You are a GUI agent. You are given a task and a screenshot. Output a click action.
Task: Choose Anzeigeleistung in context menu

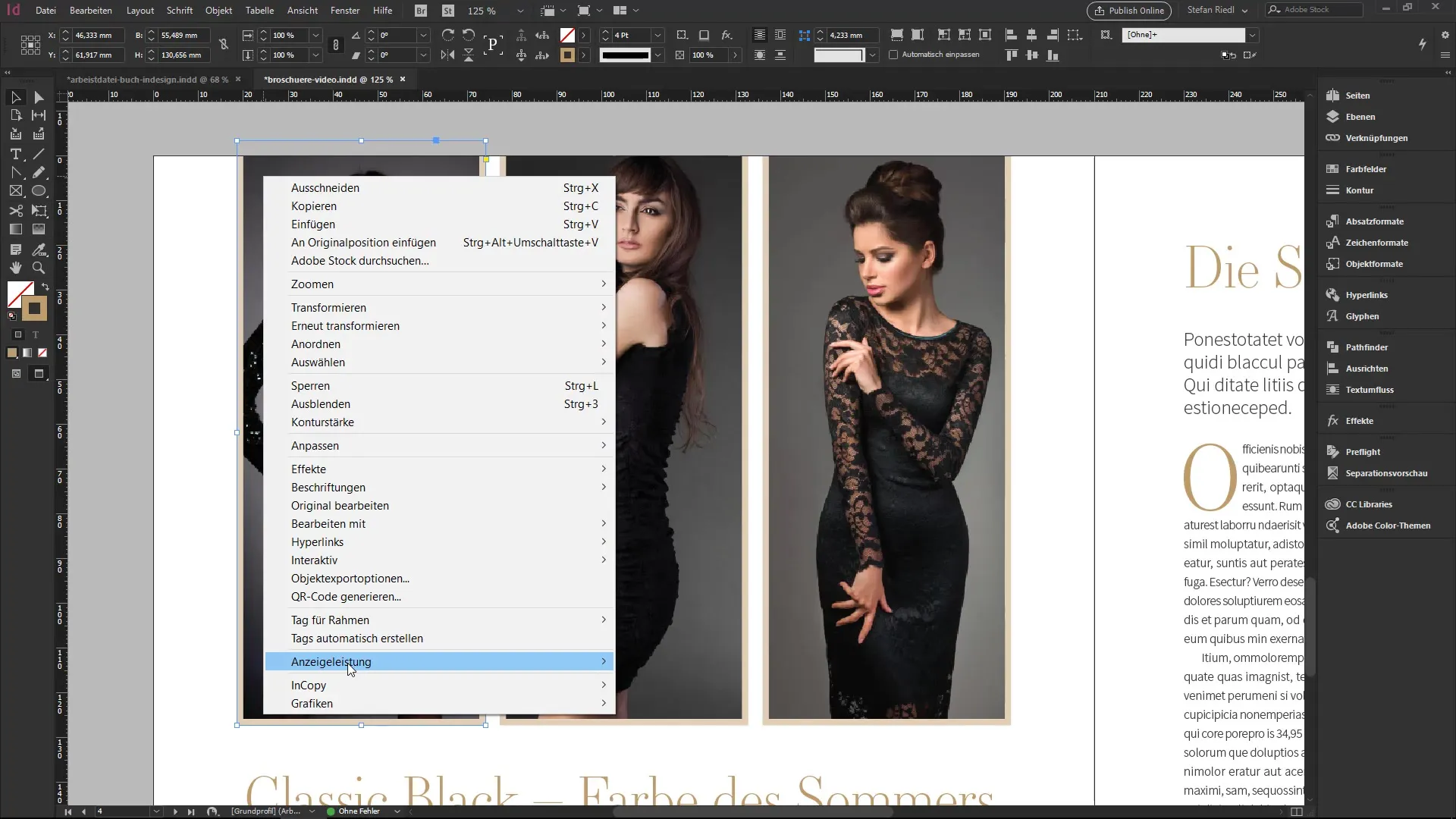click(x=439, y=661)
